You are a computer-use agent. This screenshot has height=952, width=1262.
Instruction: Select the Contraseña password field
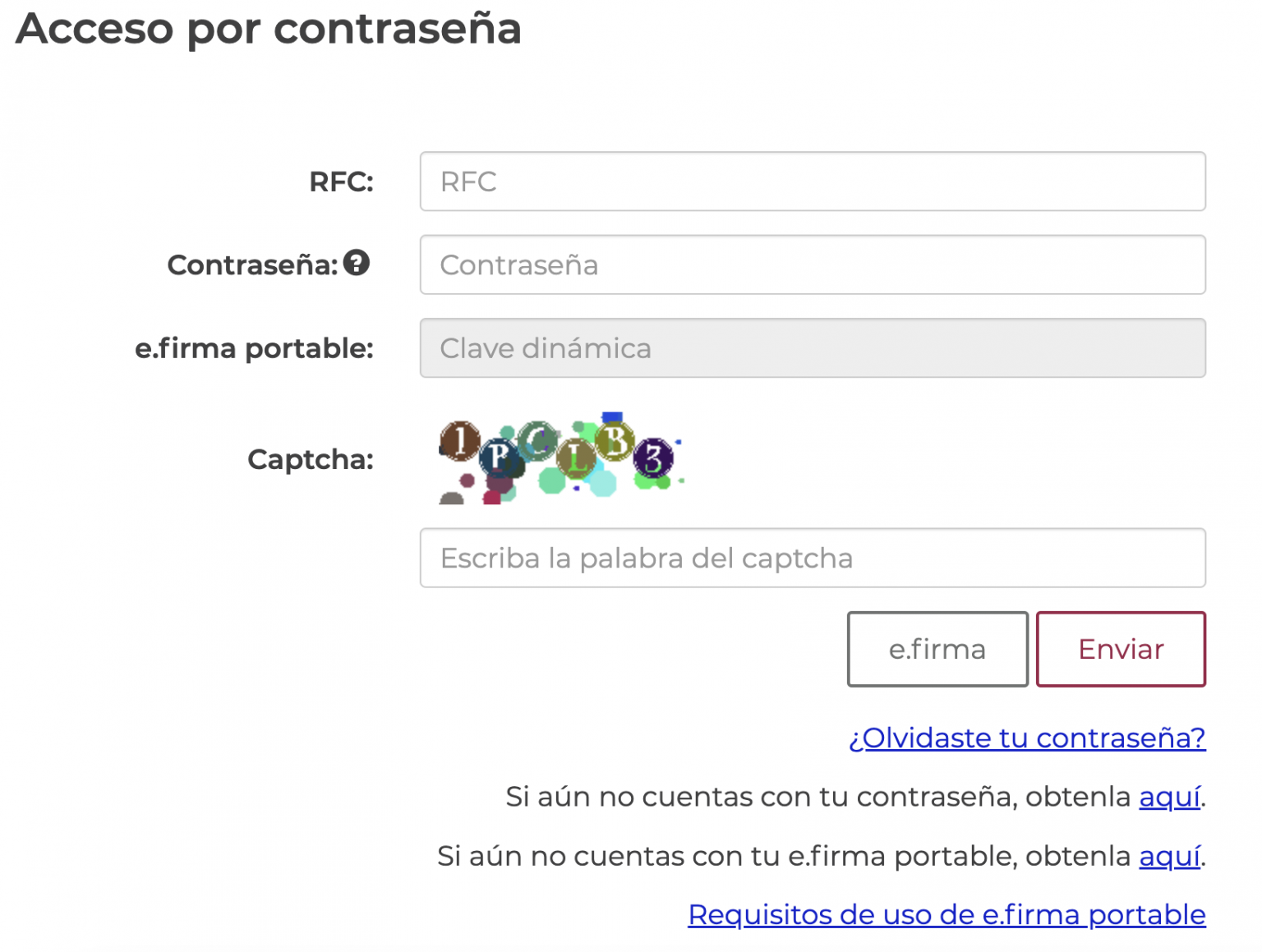pos(812,264)
